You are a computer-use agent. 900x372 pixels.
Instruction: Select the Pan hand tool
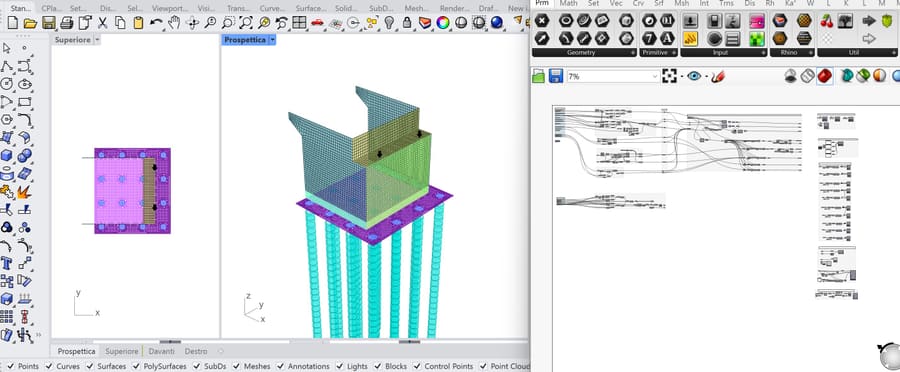[x=174, y=23]
